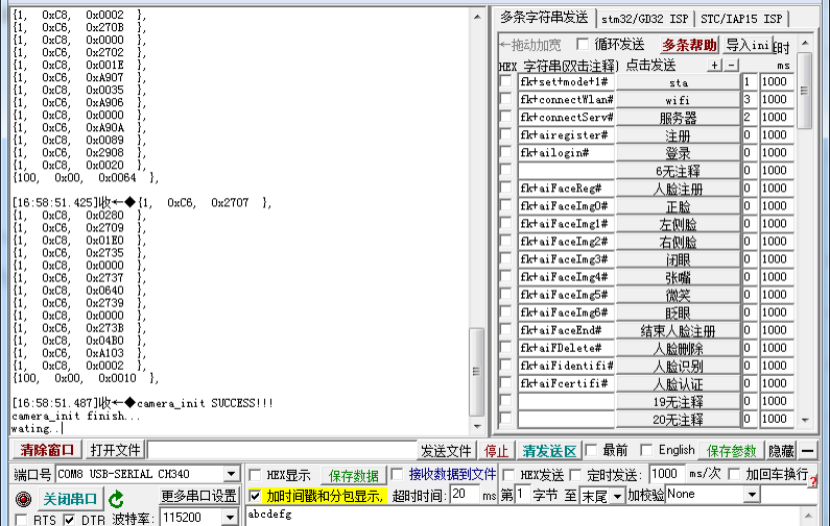Open the COM8 port dropdown
This screenshot has height=526, width=830.
point(231,474)
